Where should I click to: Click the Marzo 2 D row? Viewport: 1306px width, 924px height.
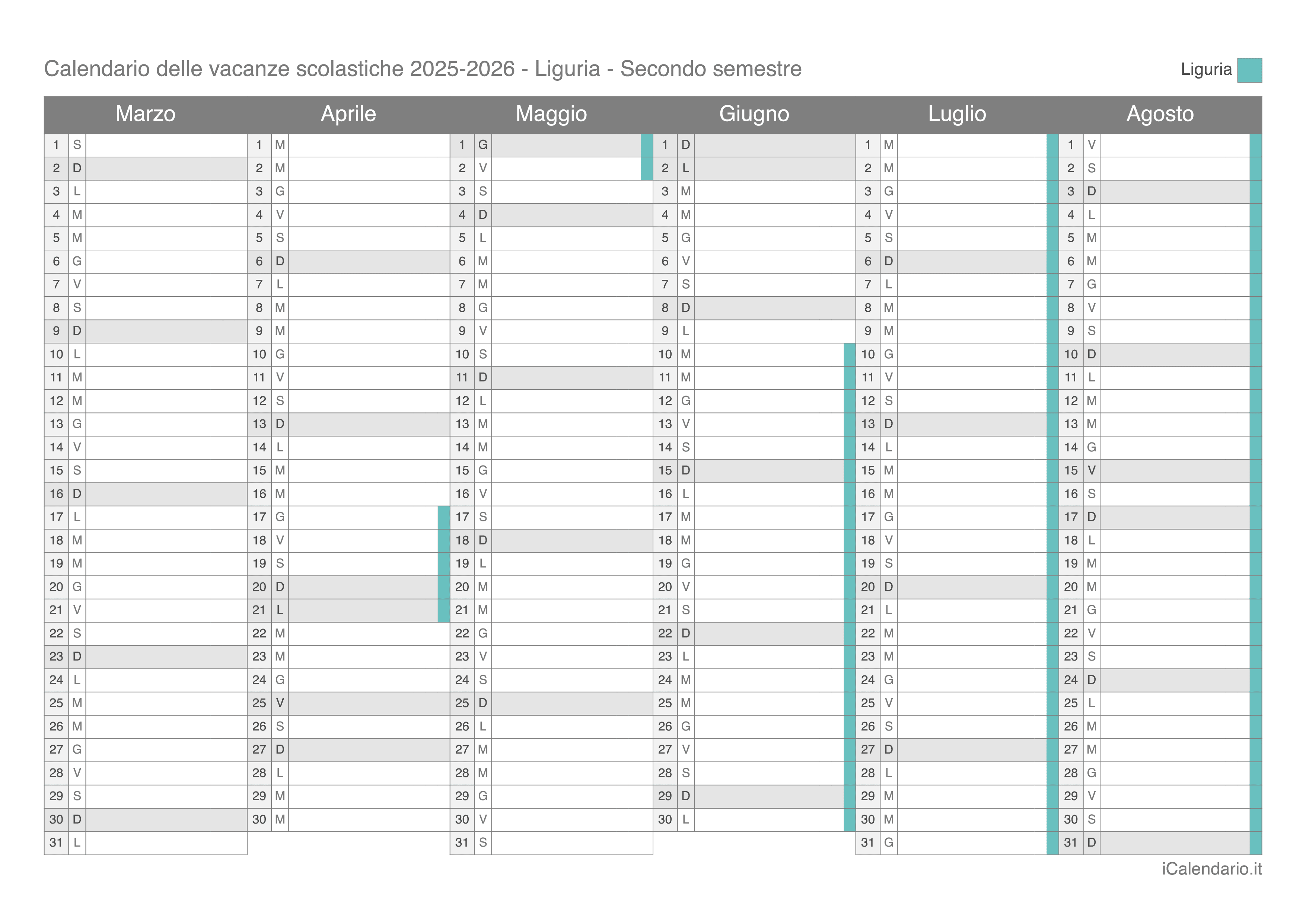[146, 169]
